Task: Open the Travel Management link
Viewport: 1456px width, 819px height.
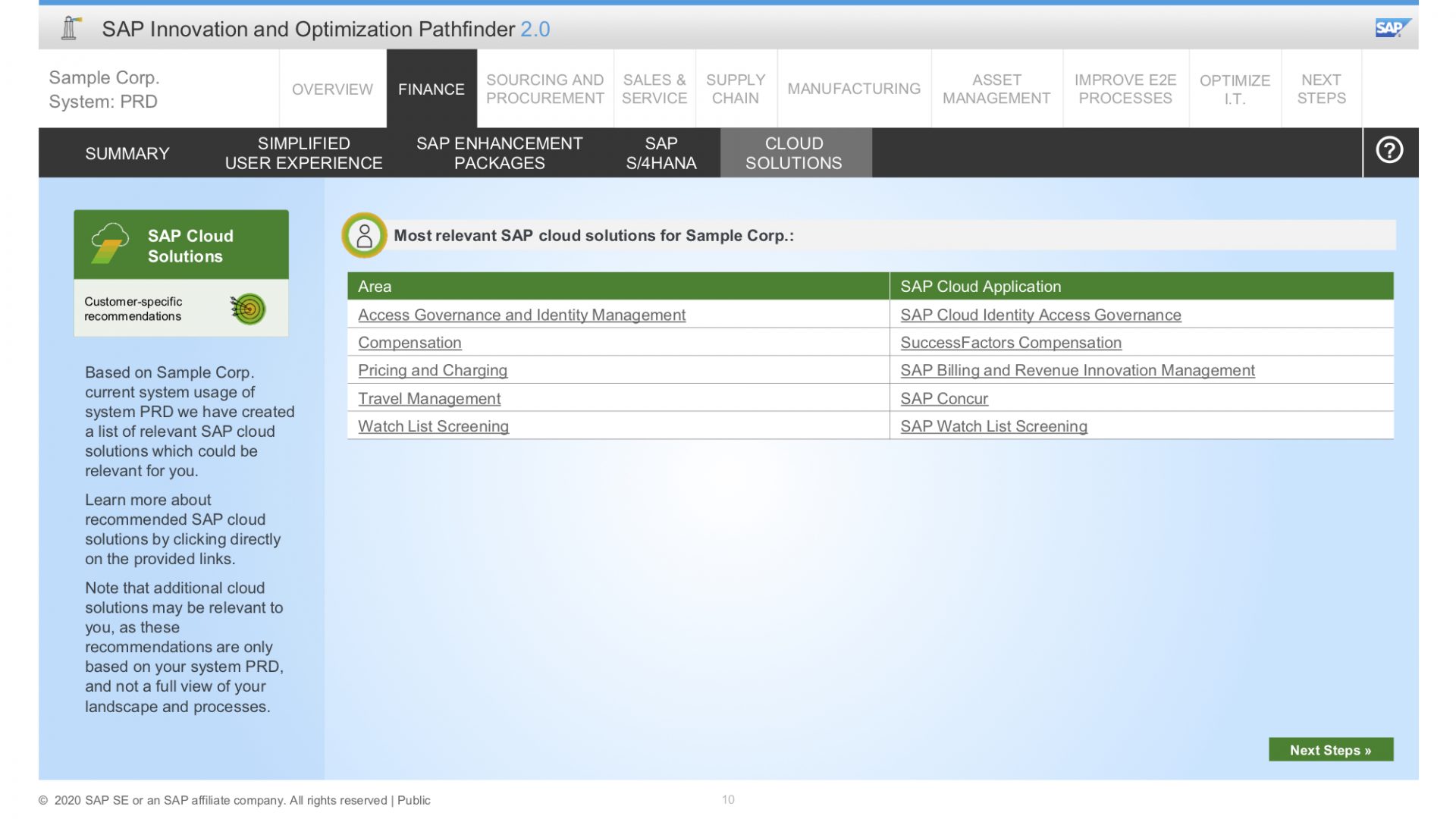Action: (x=429, y=398)
